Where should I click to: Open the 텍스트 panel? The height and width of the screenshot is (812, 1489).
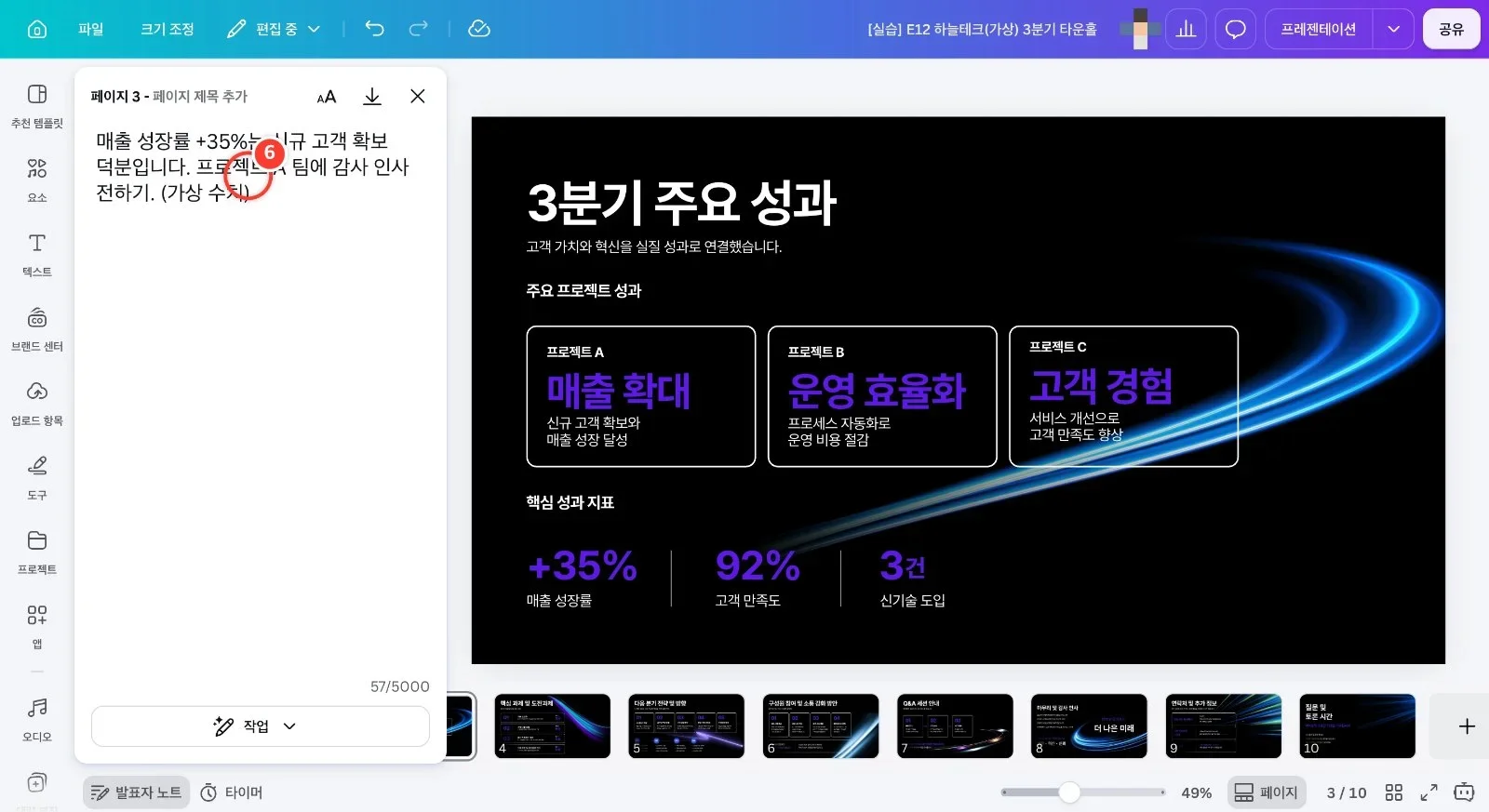click(37, 255)
